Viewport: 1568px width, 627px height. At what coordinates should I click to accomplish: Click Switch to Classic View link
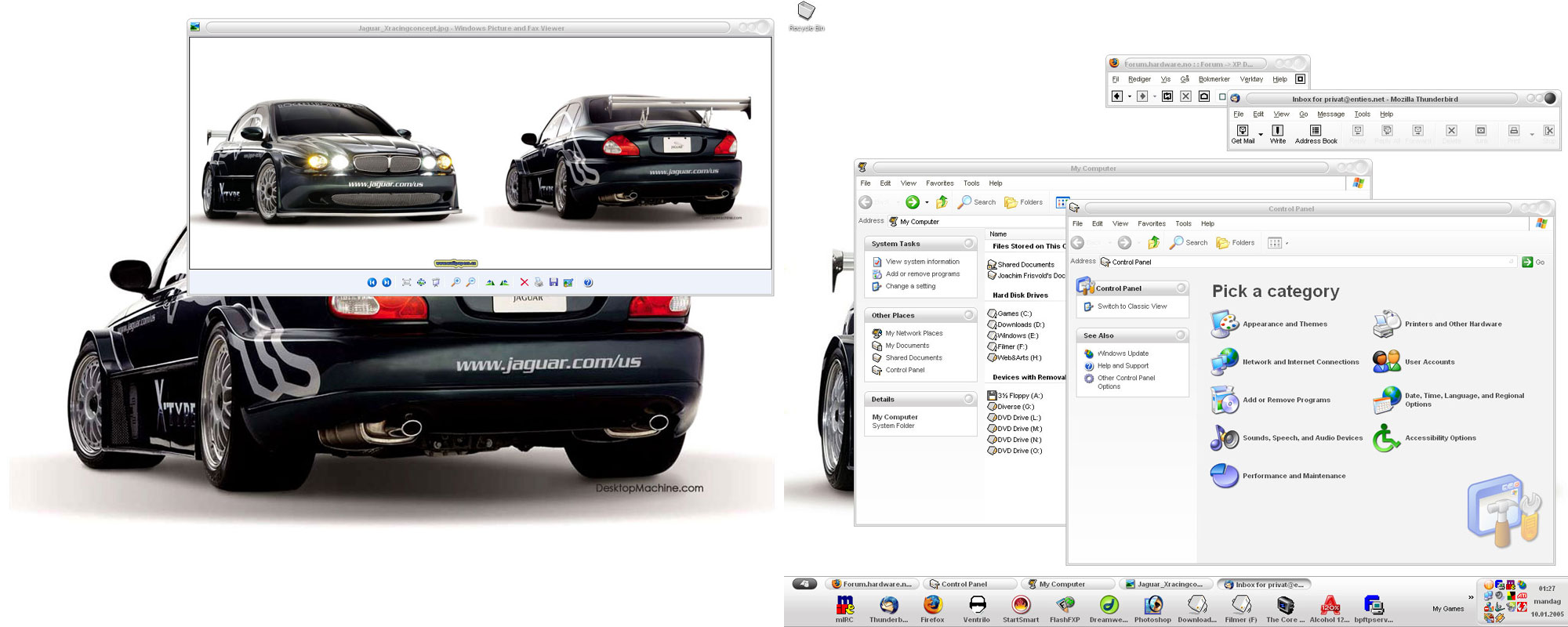click(x=1131, y=306)
